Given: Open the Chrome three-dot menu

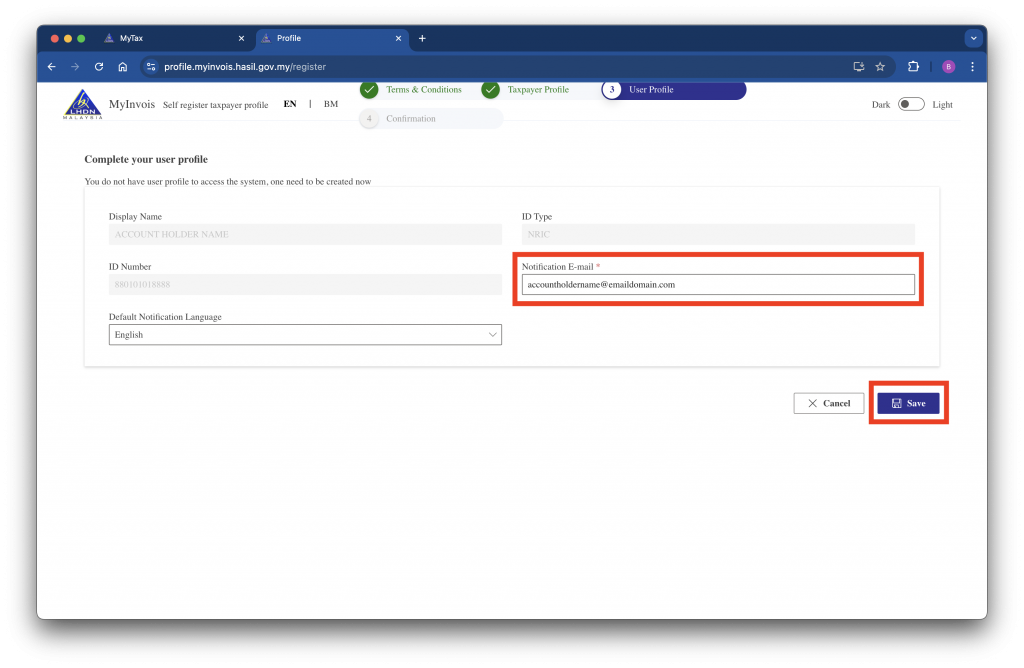Looking at the screenshot, I should click(x=972, y=67).
